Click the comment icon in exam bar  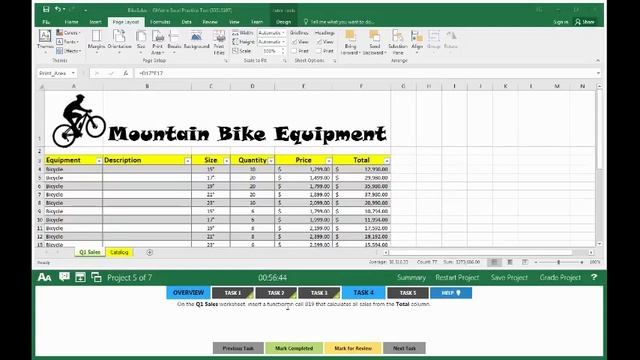coord(64,277)
